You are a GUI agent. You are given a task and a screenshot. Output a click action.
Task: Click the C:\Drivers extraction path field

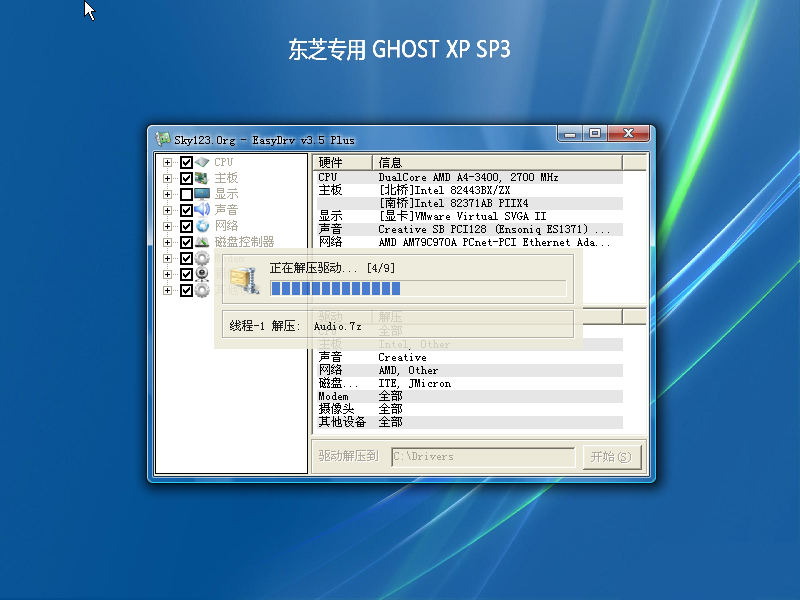[x=482, y=457]
